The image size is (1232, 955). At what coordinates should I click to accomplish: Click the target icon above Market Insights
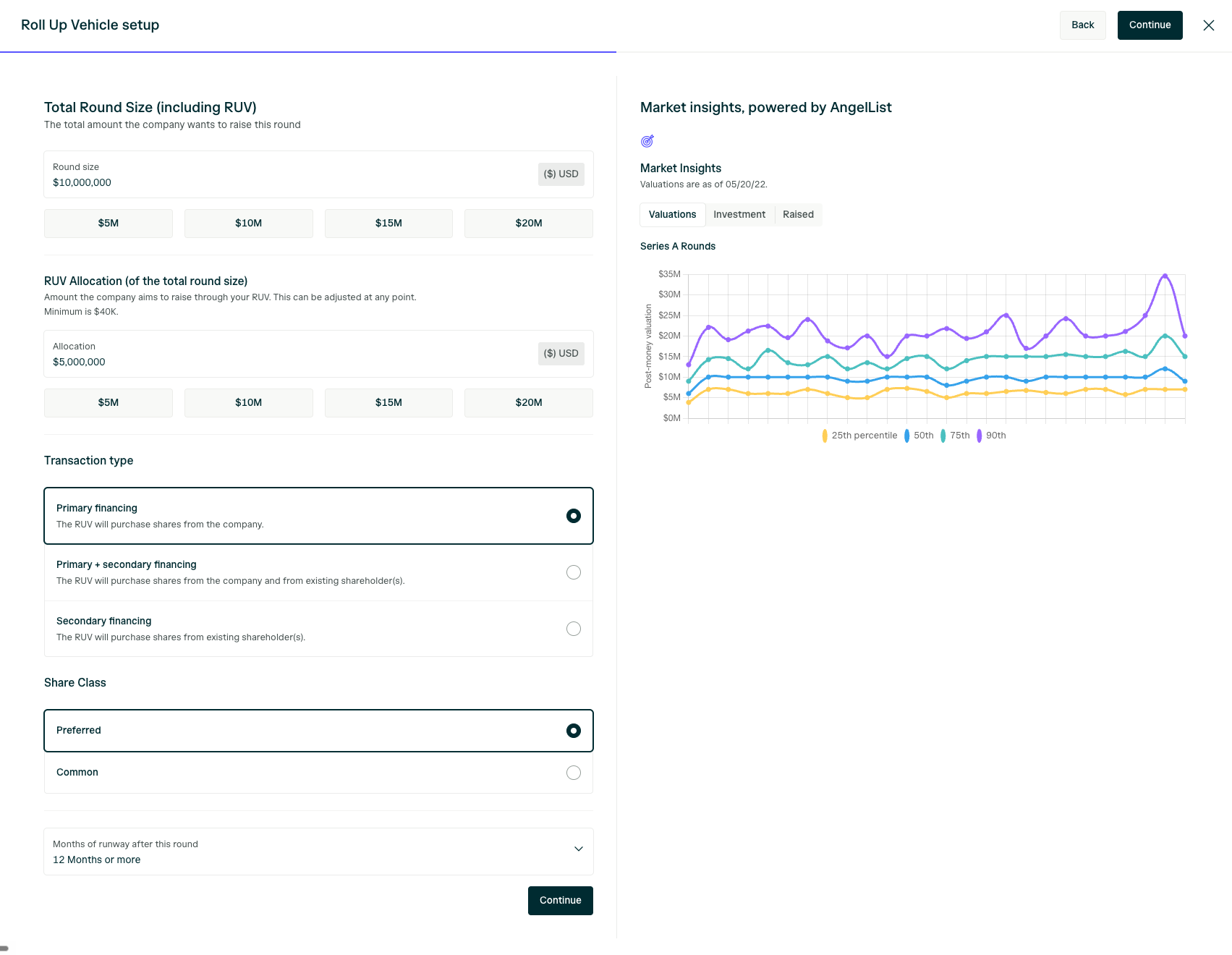click(647, 141)
